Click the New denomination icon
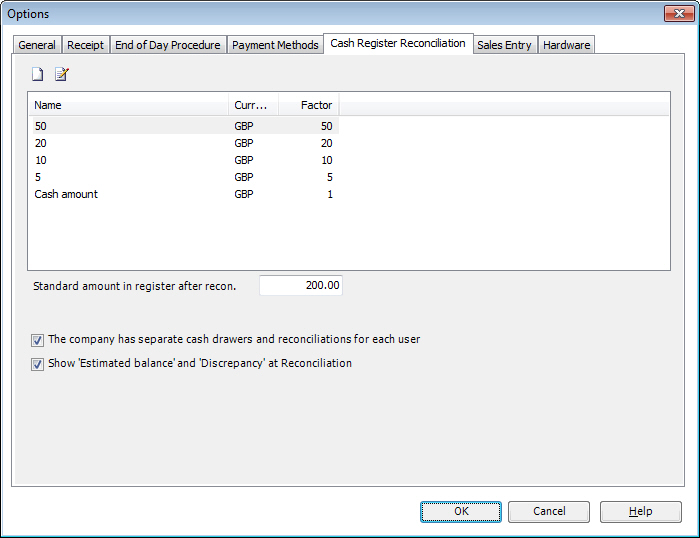 pos(38,74)
